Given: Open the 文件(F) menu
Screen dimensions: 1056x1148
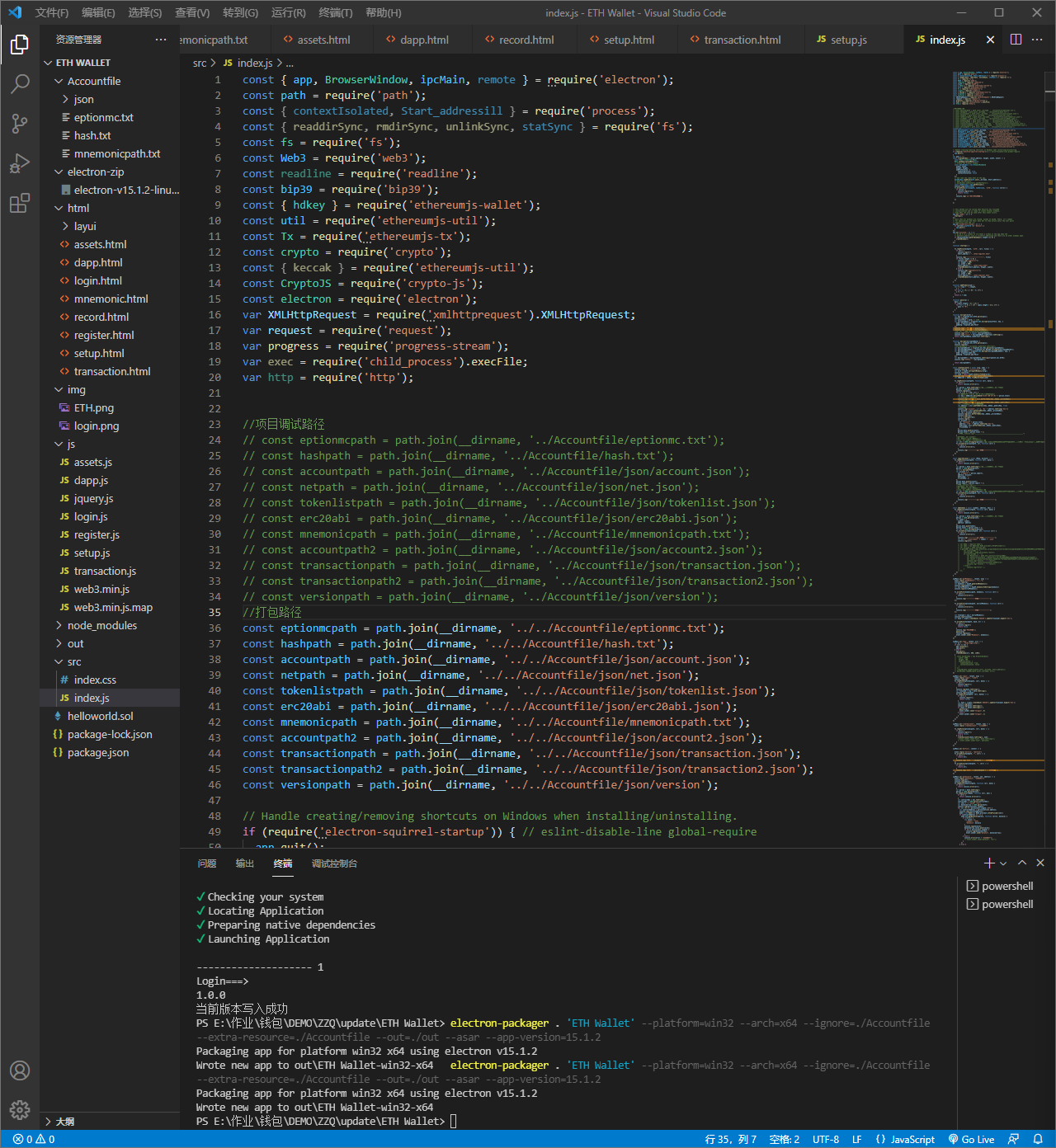Looking at the screenshot, I should 52,12.
